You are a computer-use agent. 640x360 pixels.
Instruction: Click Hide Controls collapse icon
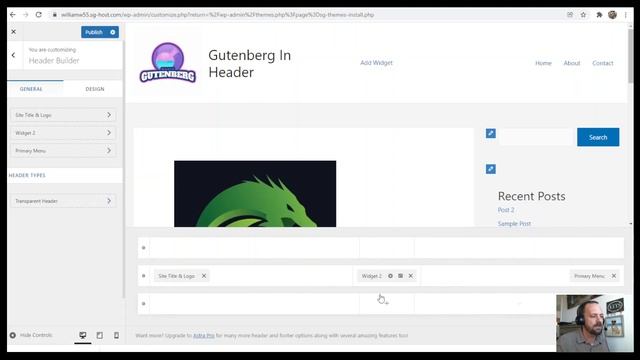coord(13,335)
